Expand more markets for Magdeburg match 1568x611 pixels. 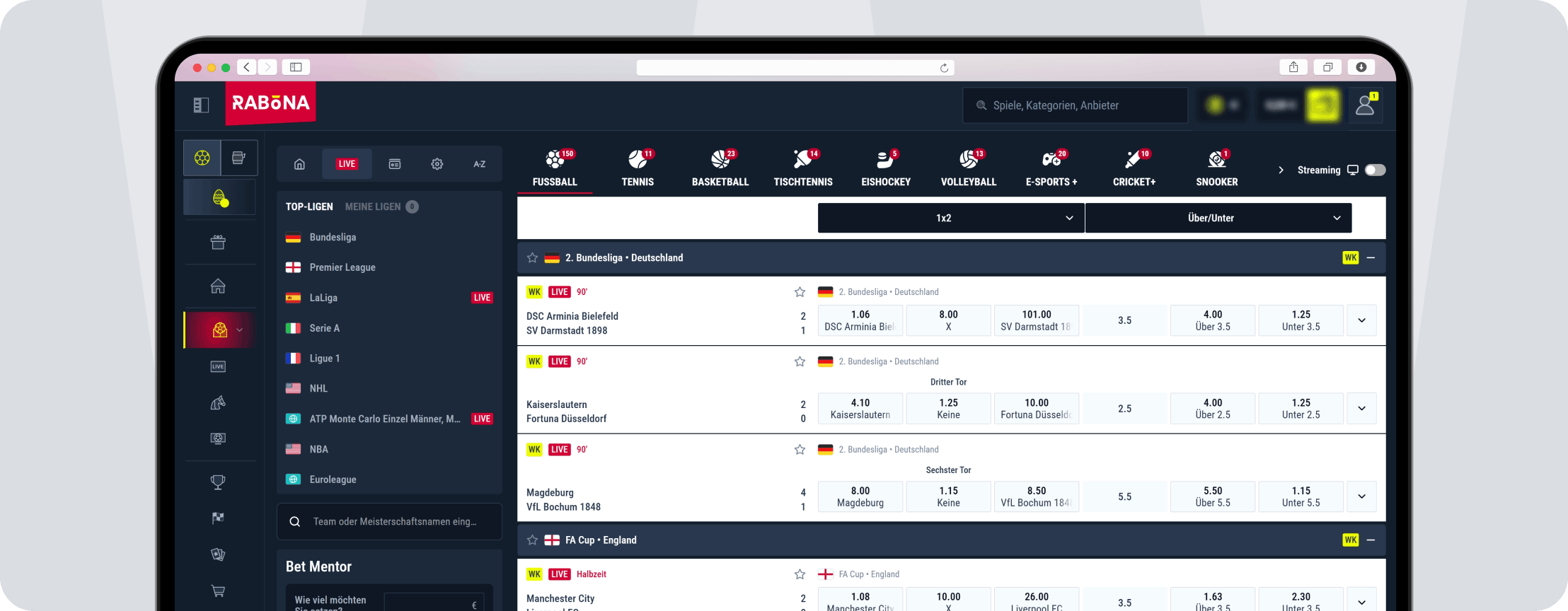coord(1362,496)
